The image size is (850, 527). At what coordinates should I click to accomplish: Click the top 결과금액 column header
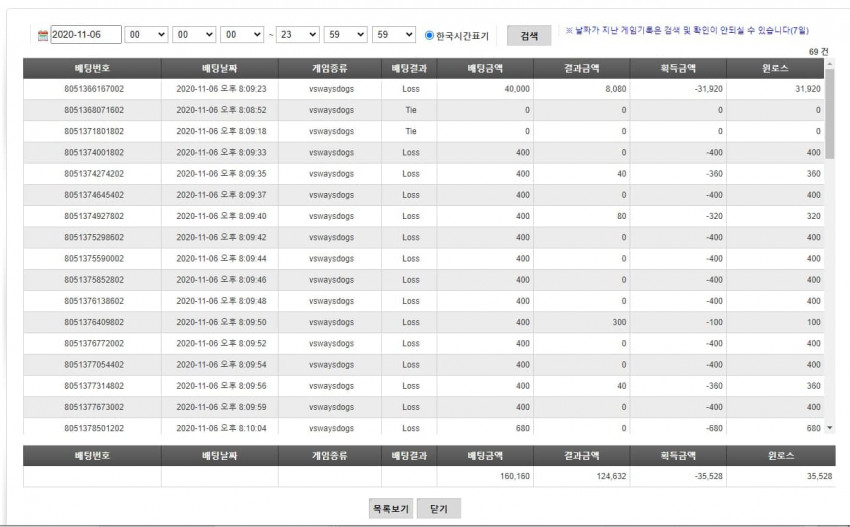click(582, 68)
